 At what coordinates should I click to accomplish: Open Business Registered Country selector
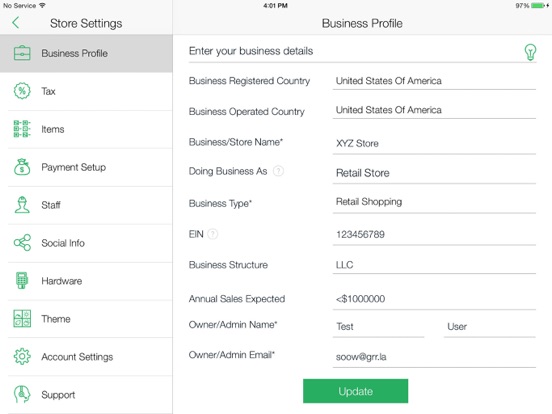click(x=434, y=81)
